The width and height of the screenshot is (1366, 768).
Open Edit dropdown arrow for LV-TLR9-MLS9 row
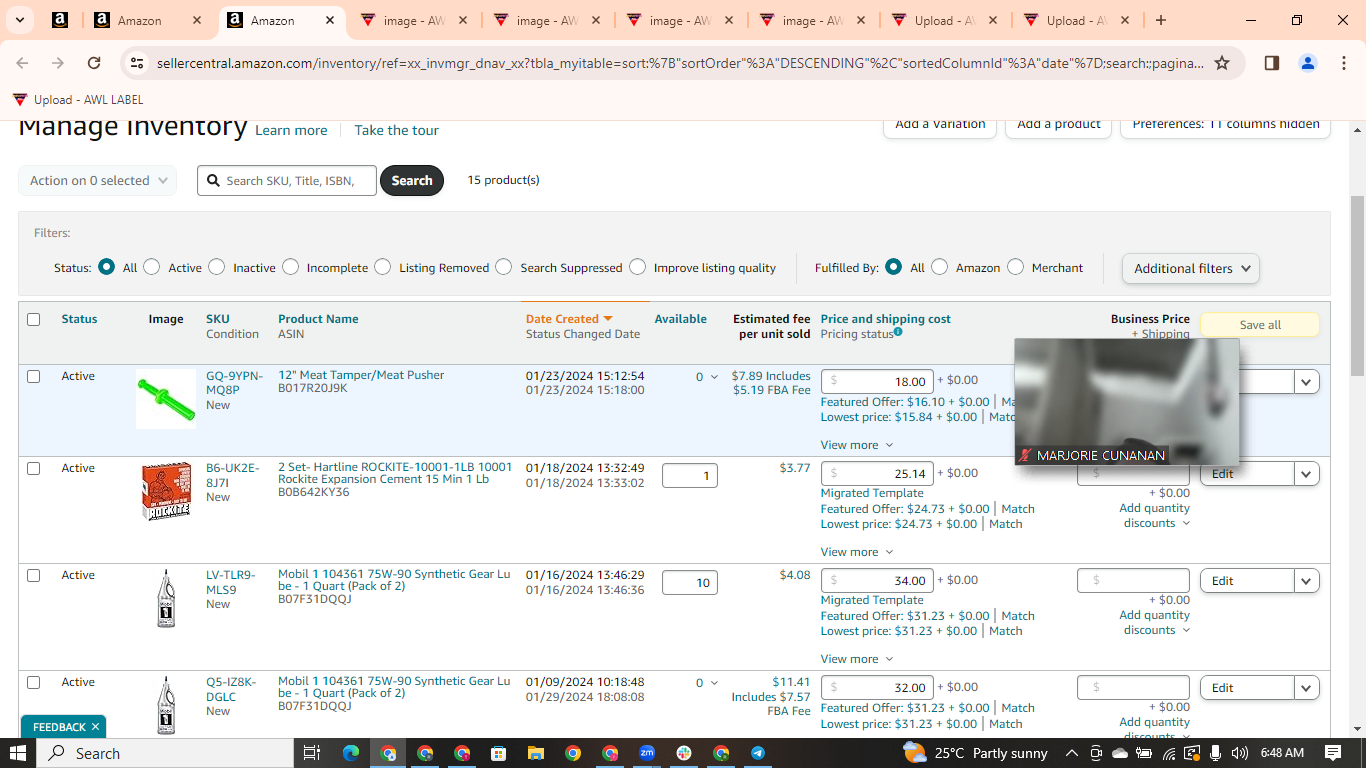1307,581
